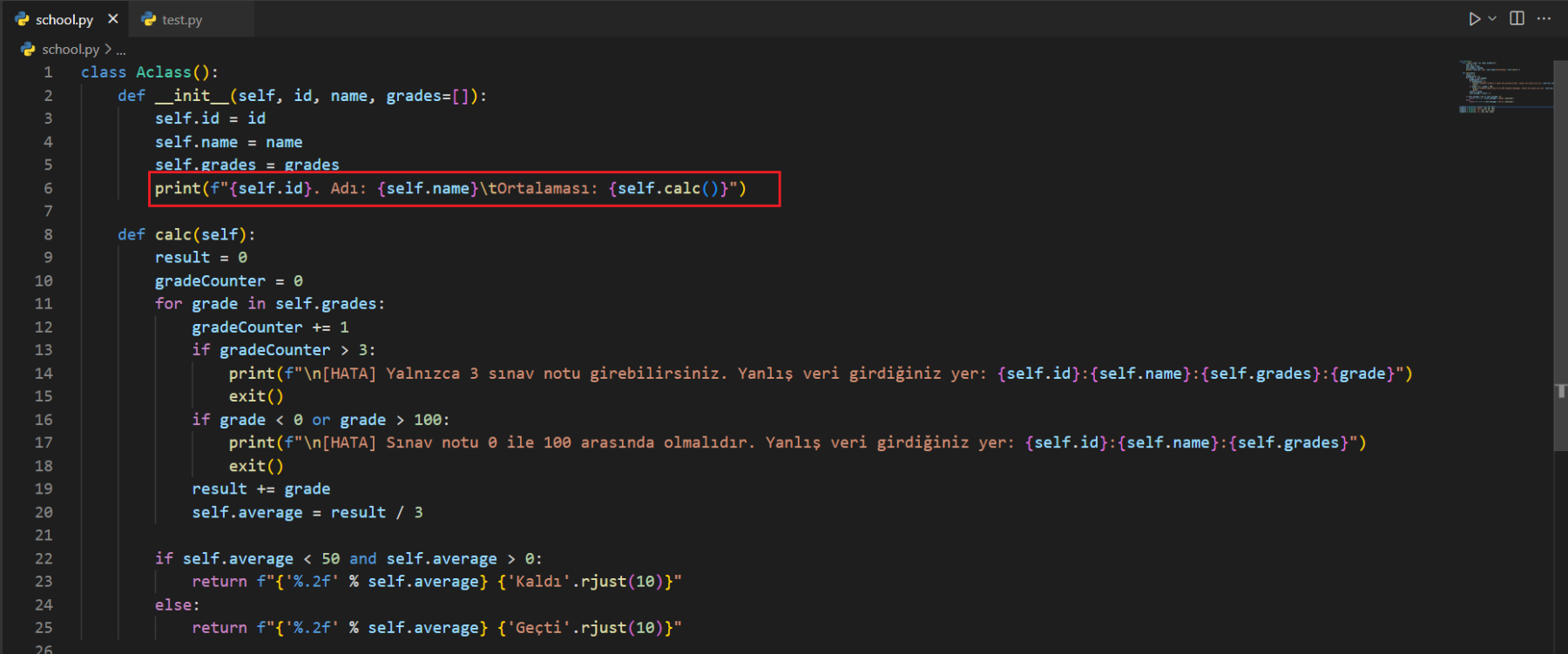The width and height of the screenshot is (1568, 654).
Task: Expand the breadcrumb ellipsis symbol list
Action: (x=121, y=51)
